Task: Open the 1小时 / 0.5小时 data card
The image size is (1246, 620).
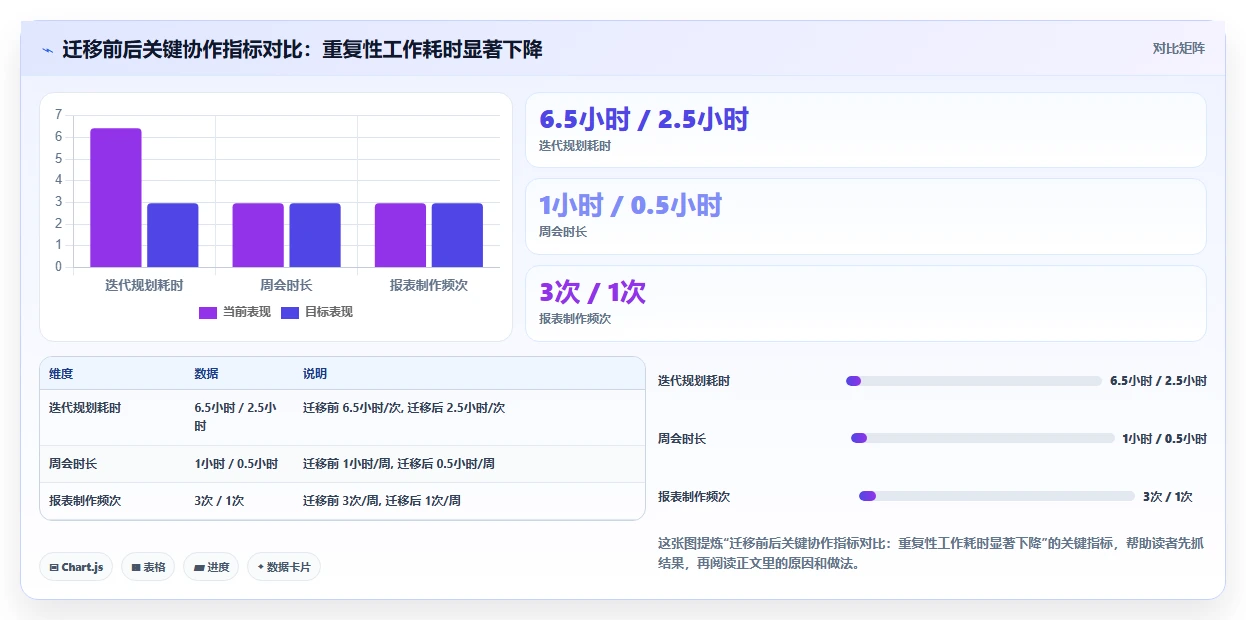Action: [x=865, y=216]
